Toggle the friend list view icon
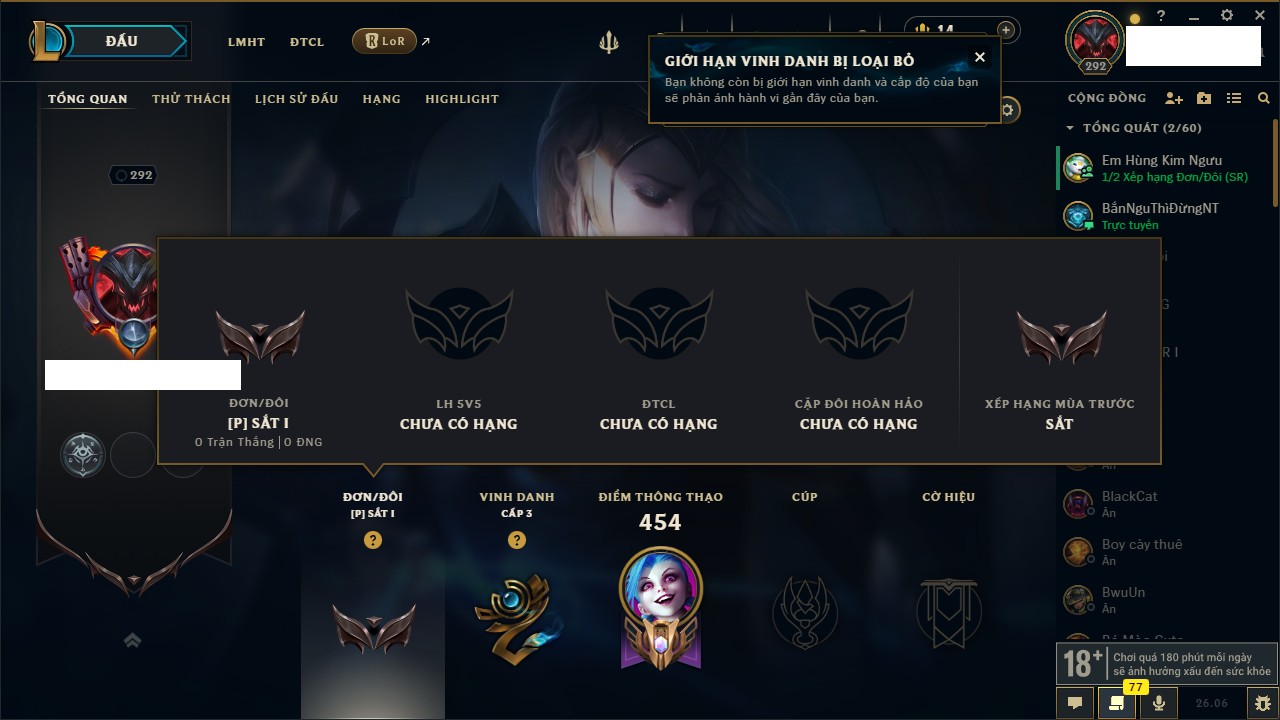1280x720 pixels. click(x=1234, y=98)
